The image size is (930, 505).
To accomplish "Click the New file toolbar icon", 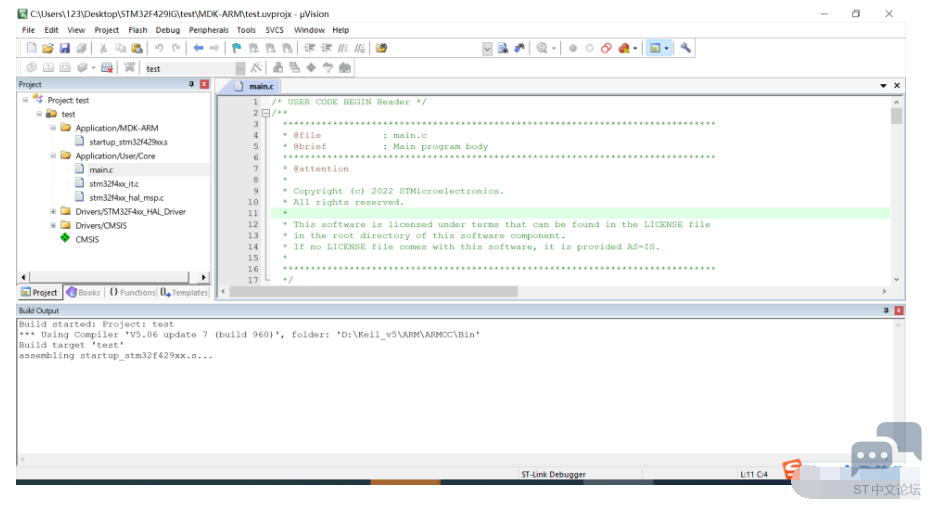I will [31, 48].
